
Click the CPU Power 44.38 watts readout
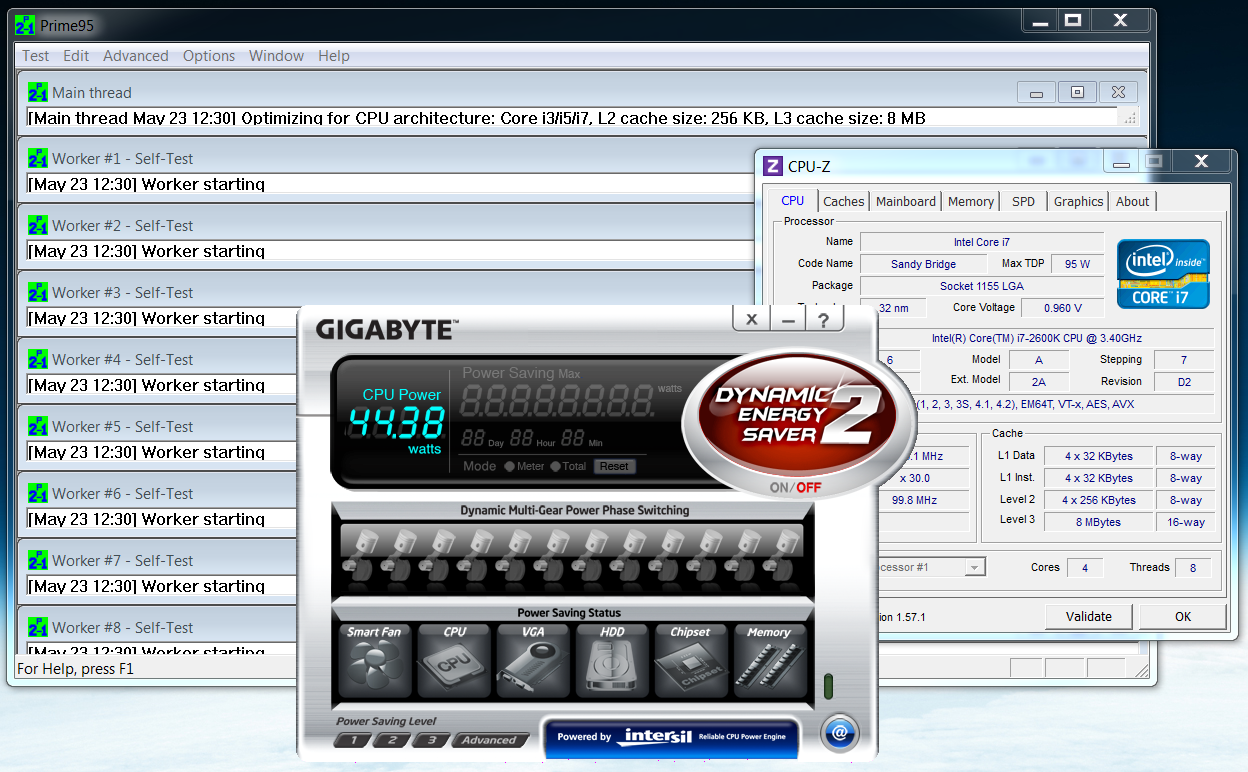(396, 422)
